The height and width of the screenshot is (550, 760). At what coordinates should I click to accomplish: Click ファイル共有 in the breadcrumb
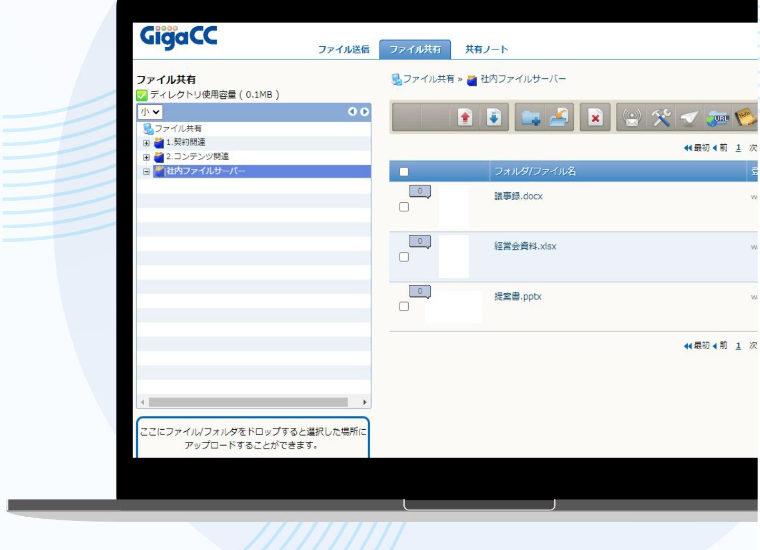pos(428,79)
